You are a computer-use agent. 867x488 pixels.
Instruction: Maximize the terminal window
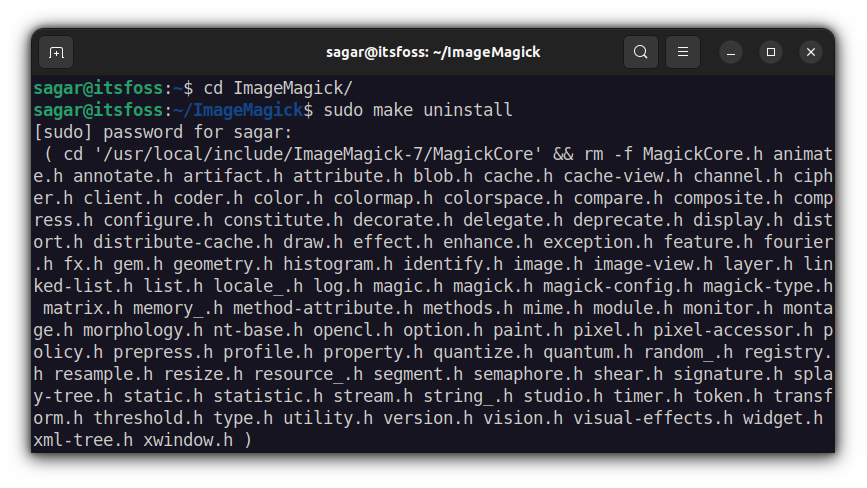click(771, 52)
